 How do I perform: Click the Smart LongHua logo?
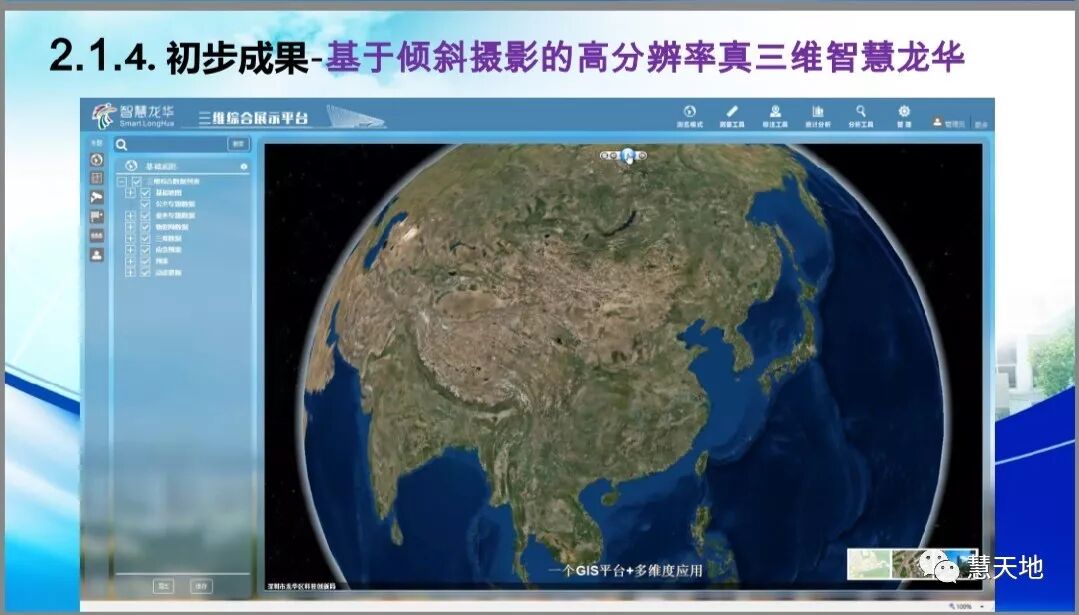pos(133,116)
